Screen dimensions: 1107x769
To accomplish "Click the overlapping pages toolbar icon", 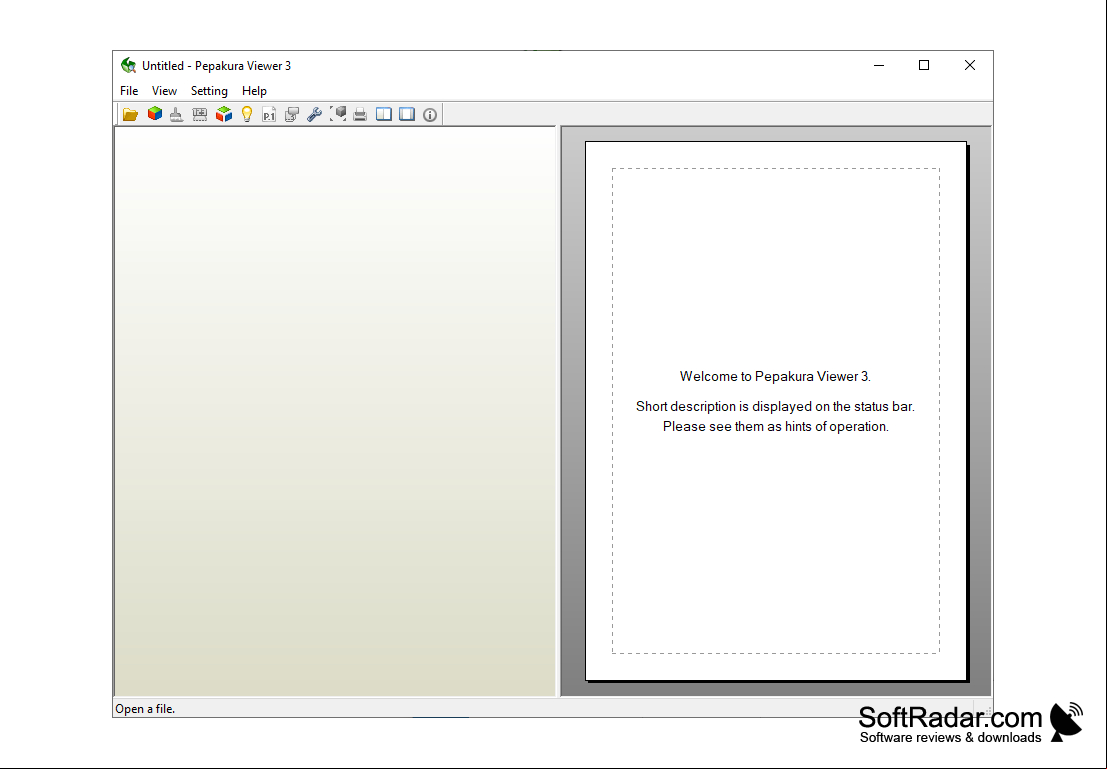I will tap(292, 114).
